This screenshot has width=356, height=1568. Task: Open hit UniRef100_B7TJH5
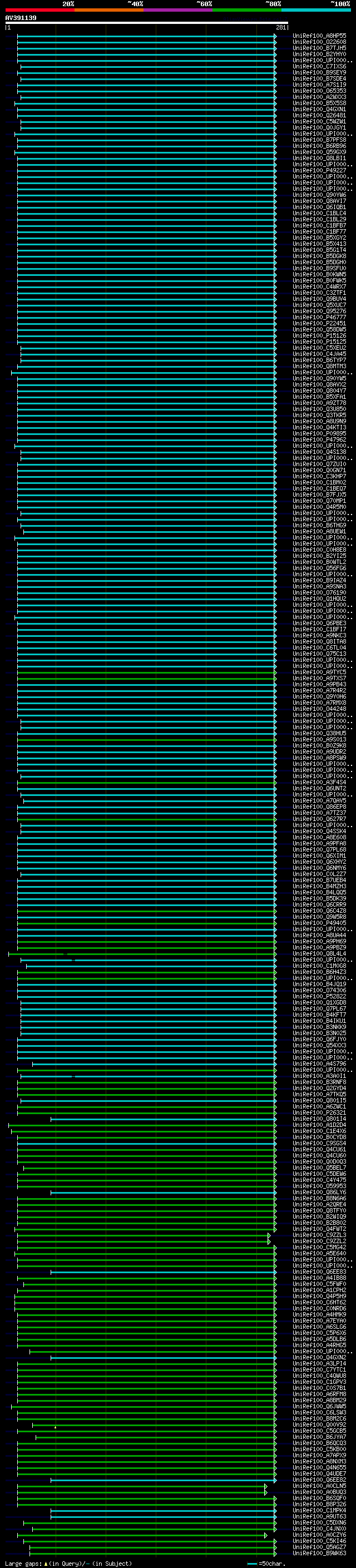319,48
